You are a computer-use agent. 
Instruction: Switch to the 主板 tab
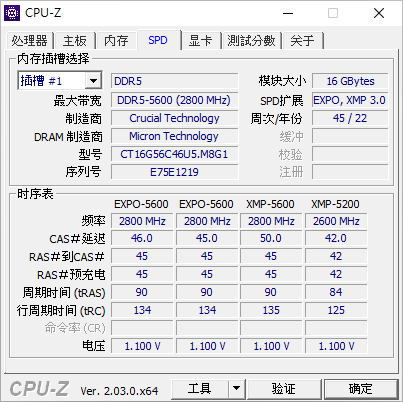point(75,41)
